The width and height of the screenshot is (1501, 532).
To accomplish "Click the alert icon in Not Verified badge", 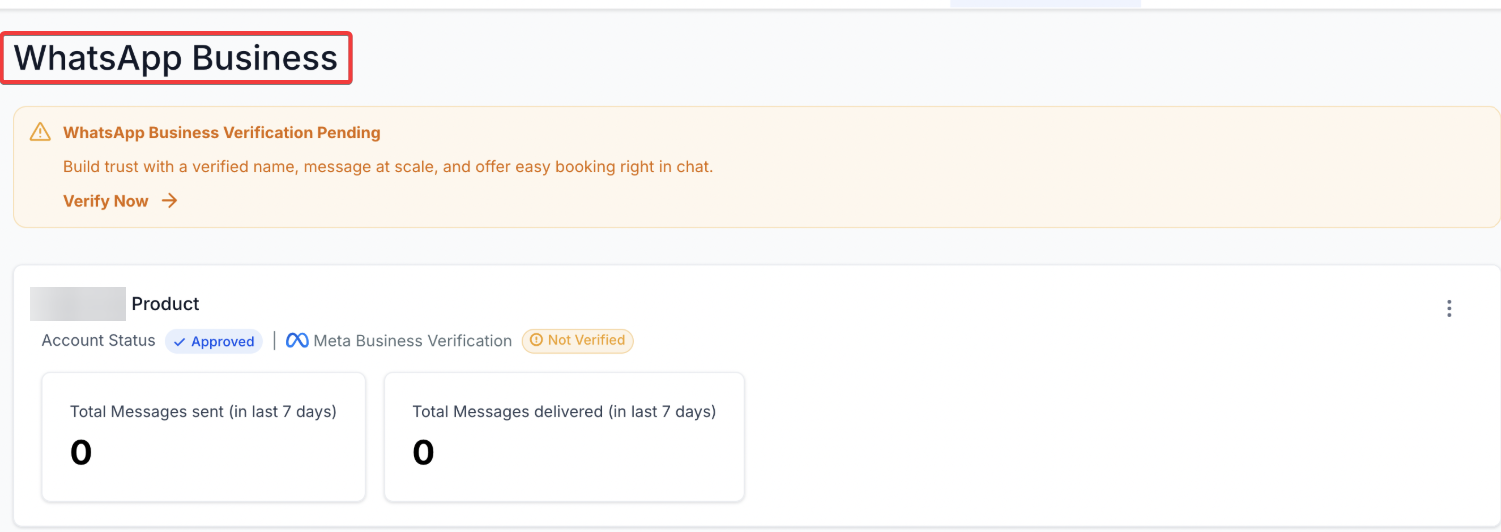I will point(536,341).
